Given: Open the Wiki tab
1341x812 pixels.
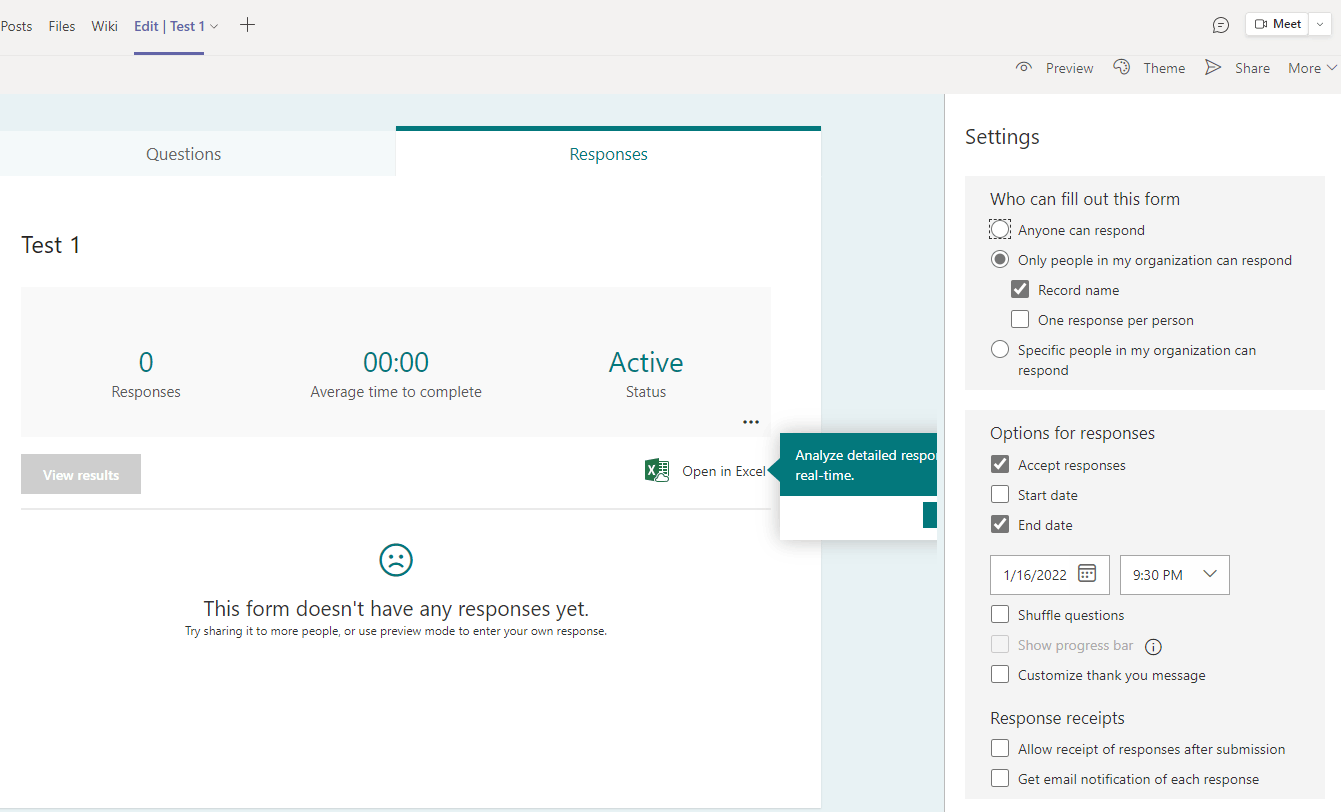Looking at the screenshot, I should click(x=104, y=26).
